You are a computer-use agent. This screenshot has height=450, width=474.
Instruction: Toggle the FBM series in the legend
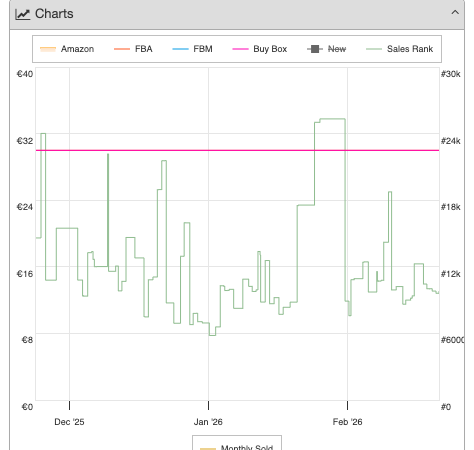(x=192, y=49)
